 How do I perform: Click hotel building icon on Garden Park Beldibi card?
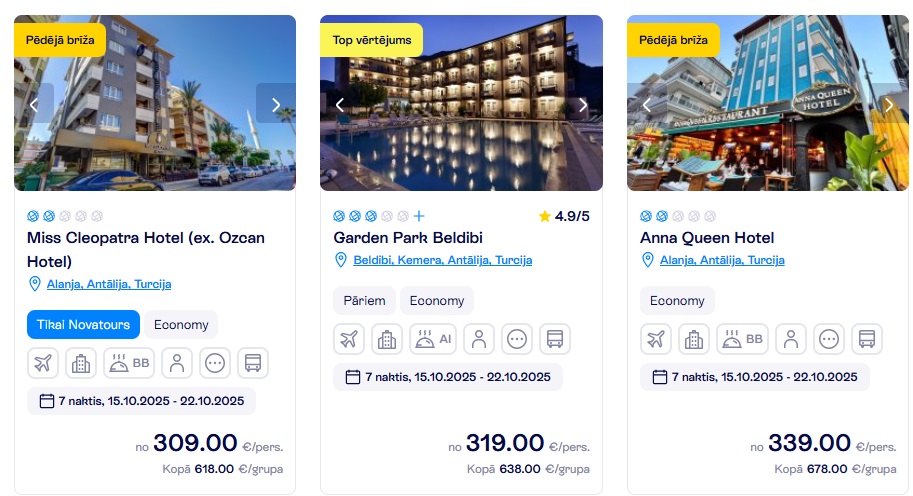pos(387,339)
